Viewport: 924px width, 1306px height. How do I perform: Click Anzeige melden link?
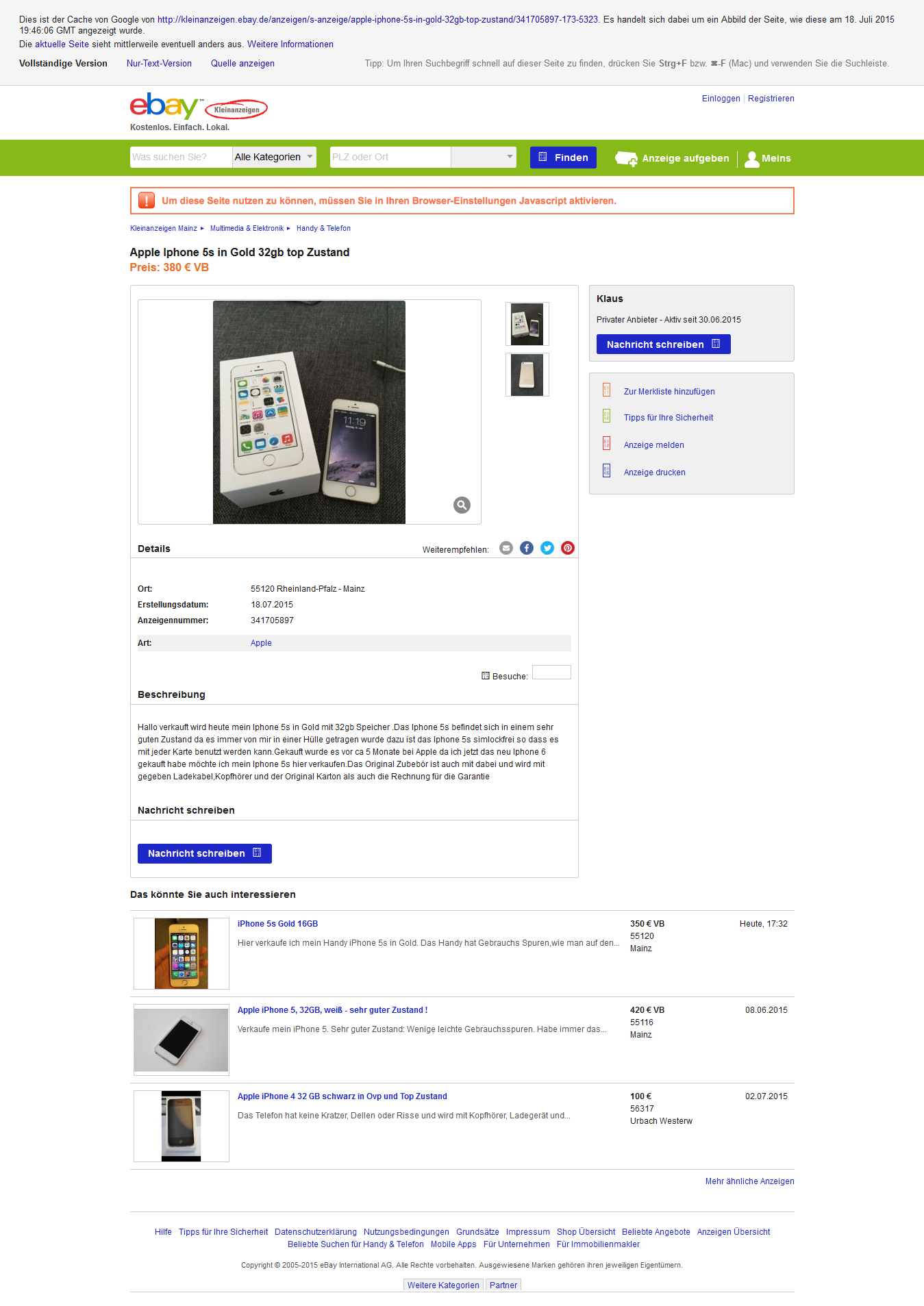pos(654,445)
